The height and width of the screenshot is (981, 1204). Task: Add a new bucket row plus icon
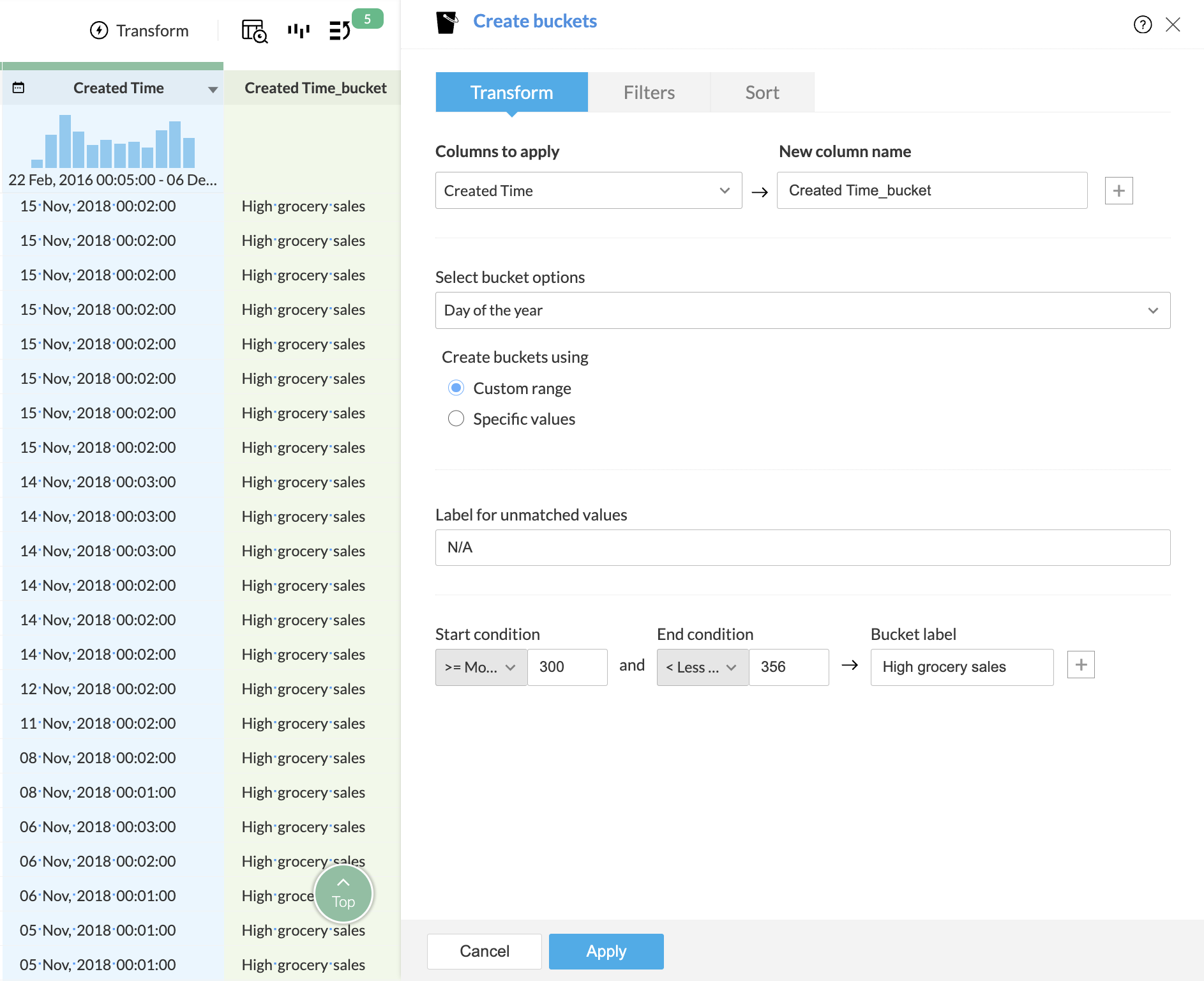pos(1081,665)
